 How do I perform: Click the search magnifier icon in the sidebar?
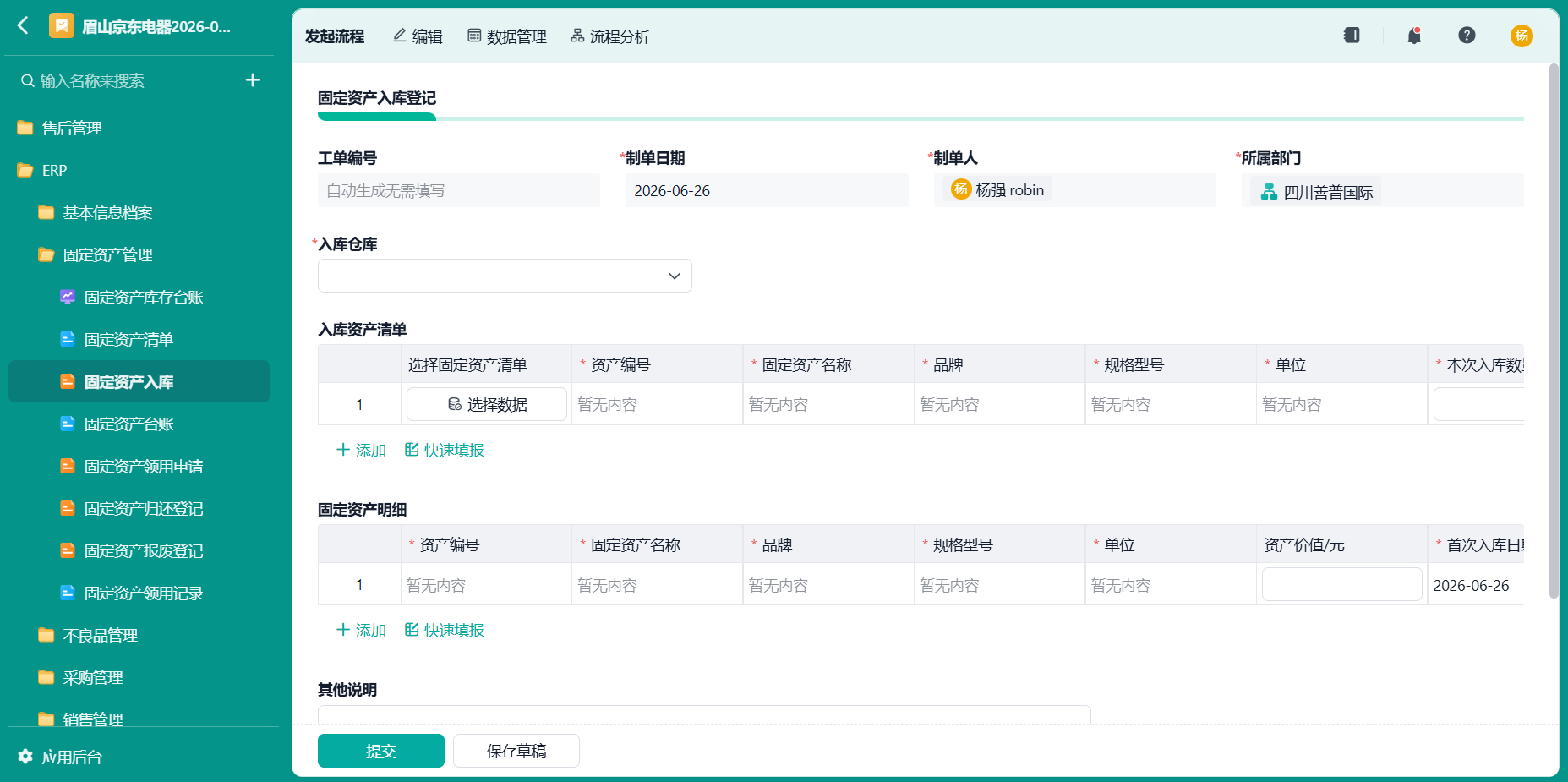tap(28, 81)
